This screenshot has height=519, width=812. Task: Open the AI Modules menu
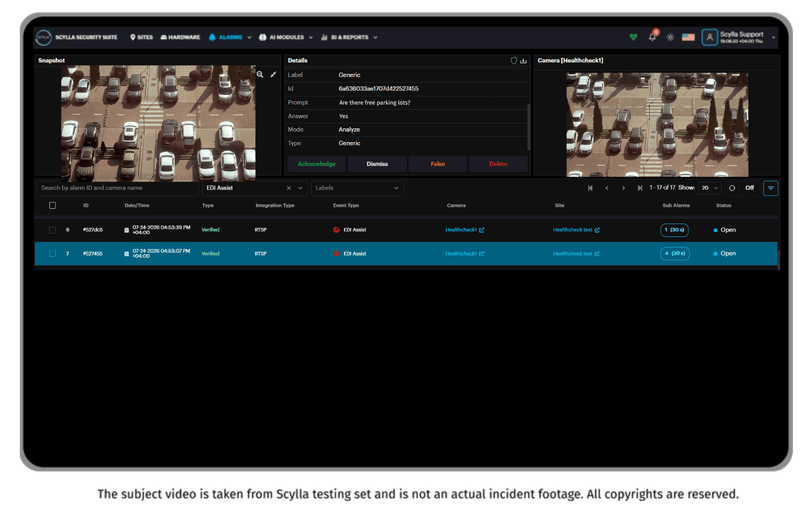282,37
